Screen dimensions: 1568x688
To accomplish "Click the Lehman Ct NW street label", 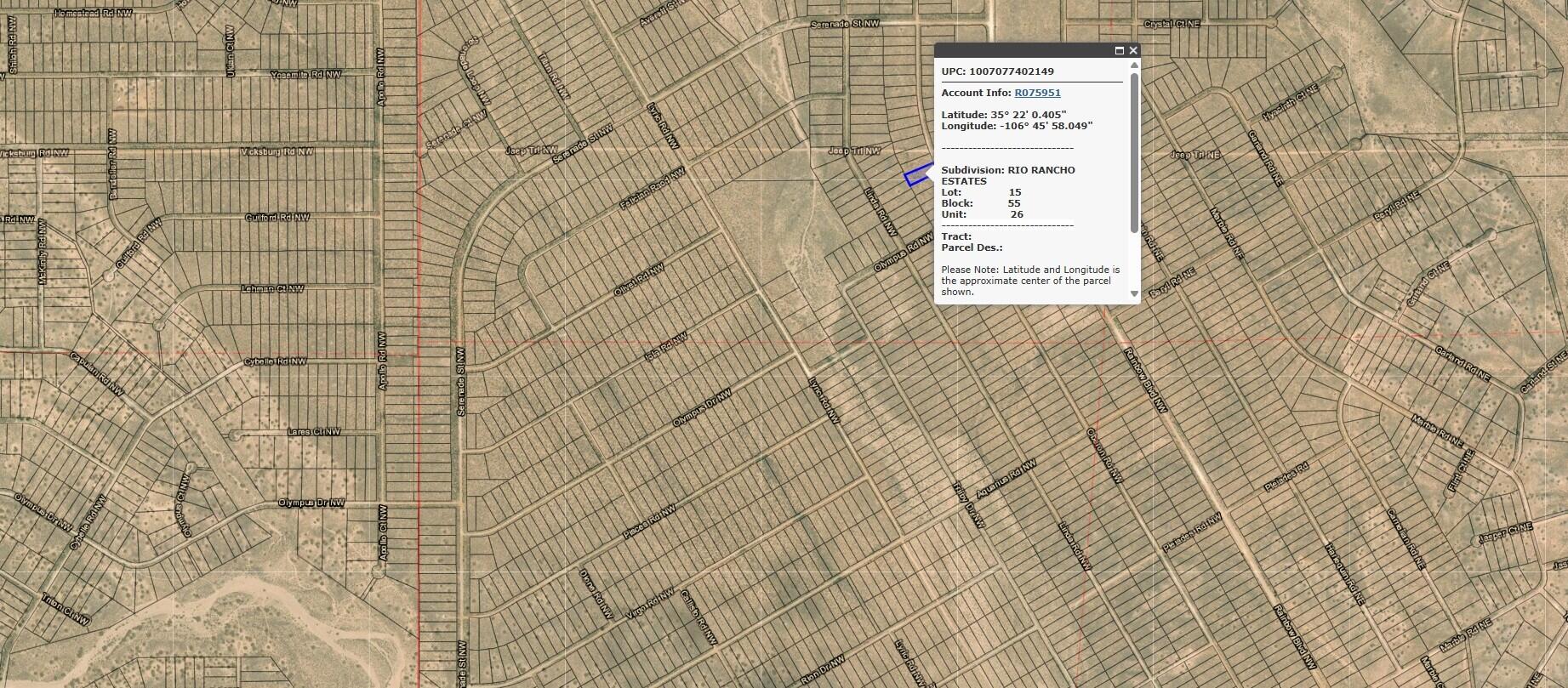I will [272, 288].
